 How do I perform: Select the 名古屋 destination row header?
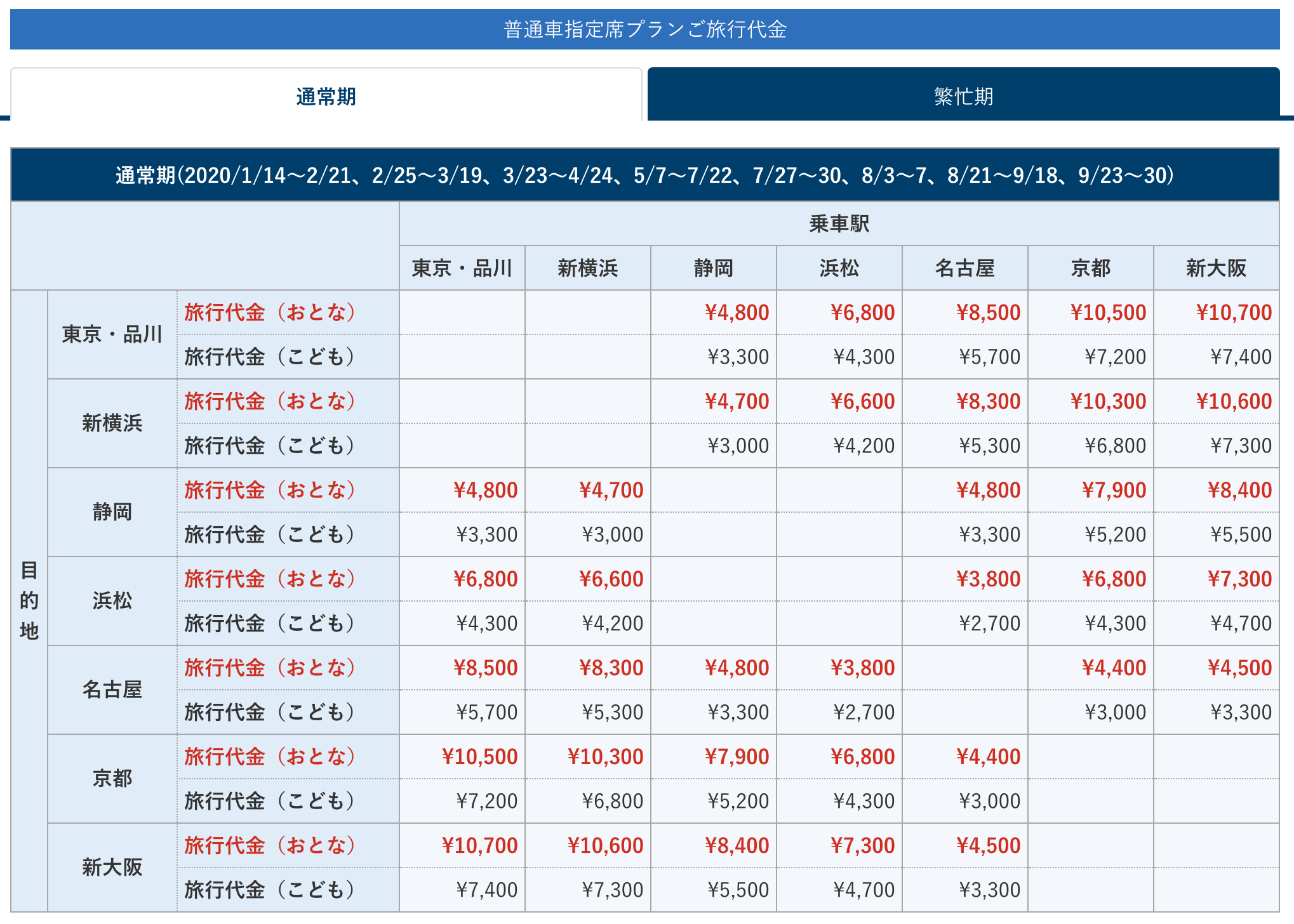[x=112, y=690]
